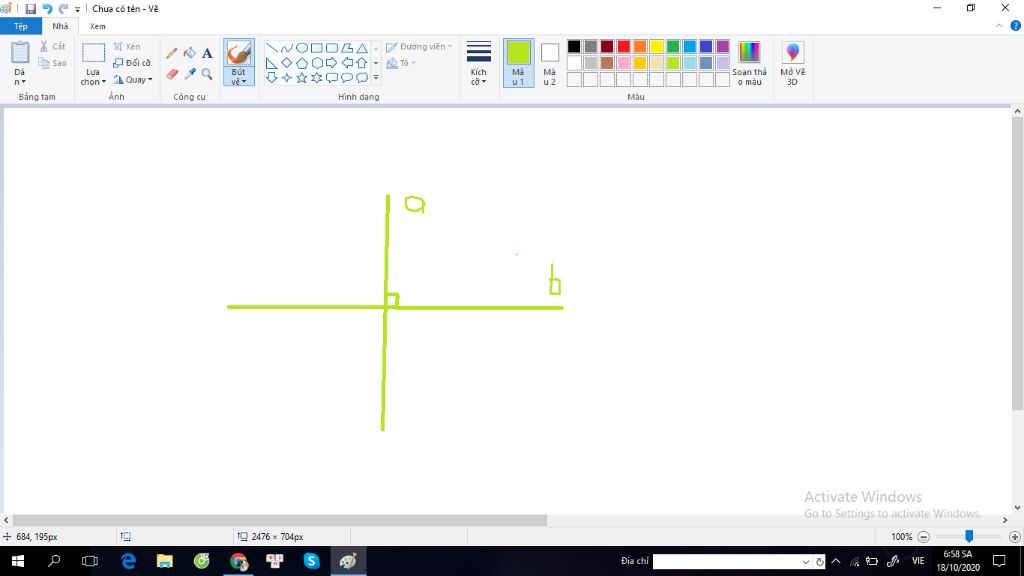Open Mở Vẽ 3D (Paint 3D)
This screenshot has height=576, width=1024.
click(x=792, y=63)
